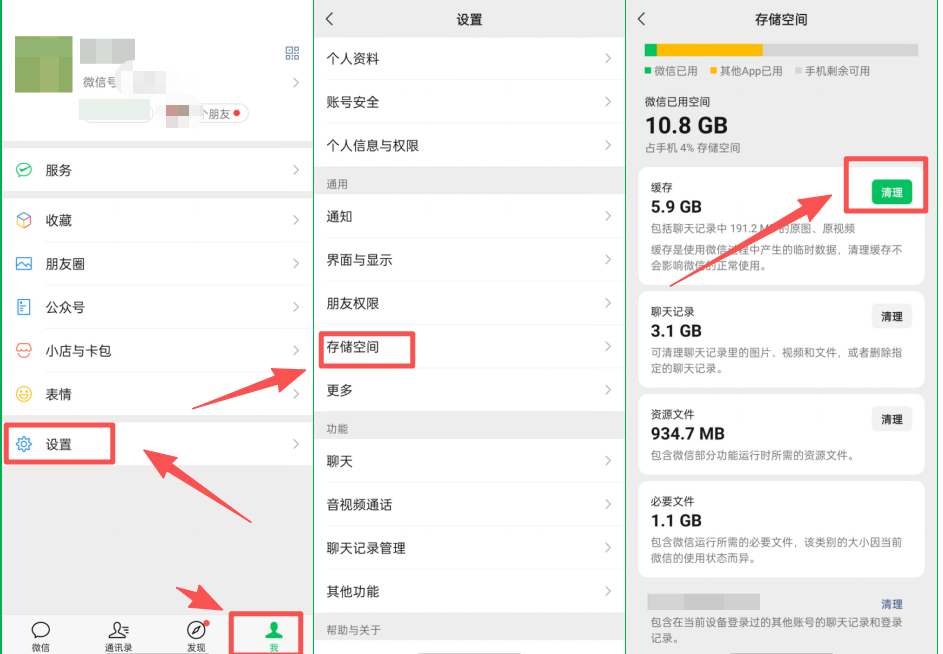Open the QR code icon beside profile
943x654 pixels.
pyautogui.click(x=292, y=53)
